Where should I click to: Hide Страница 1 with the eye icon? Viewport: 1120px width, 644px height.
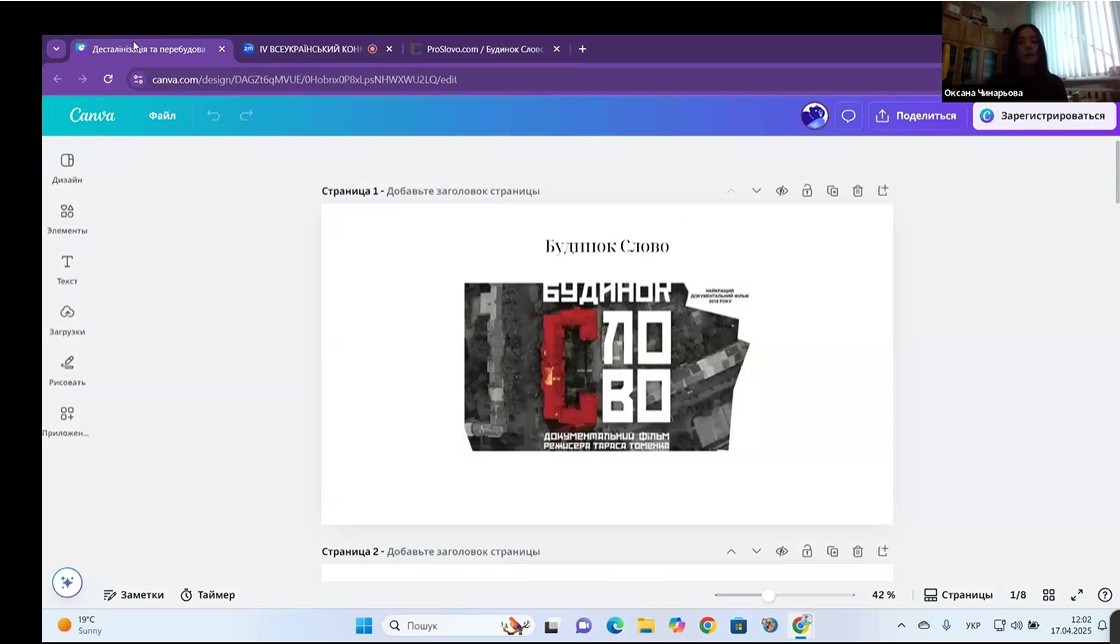[782, 191]
